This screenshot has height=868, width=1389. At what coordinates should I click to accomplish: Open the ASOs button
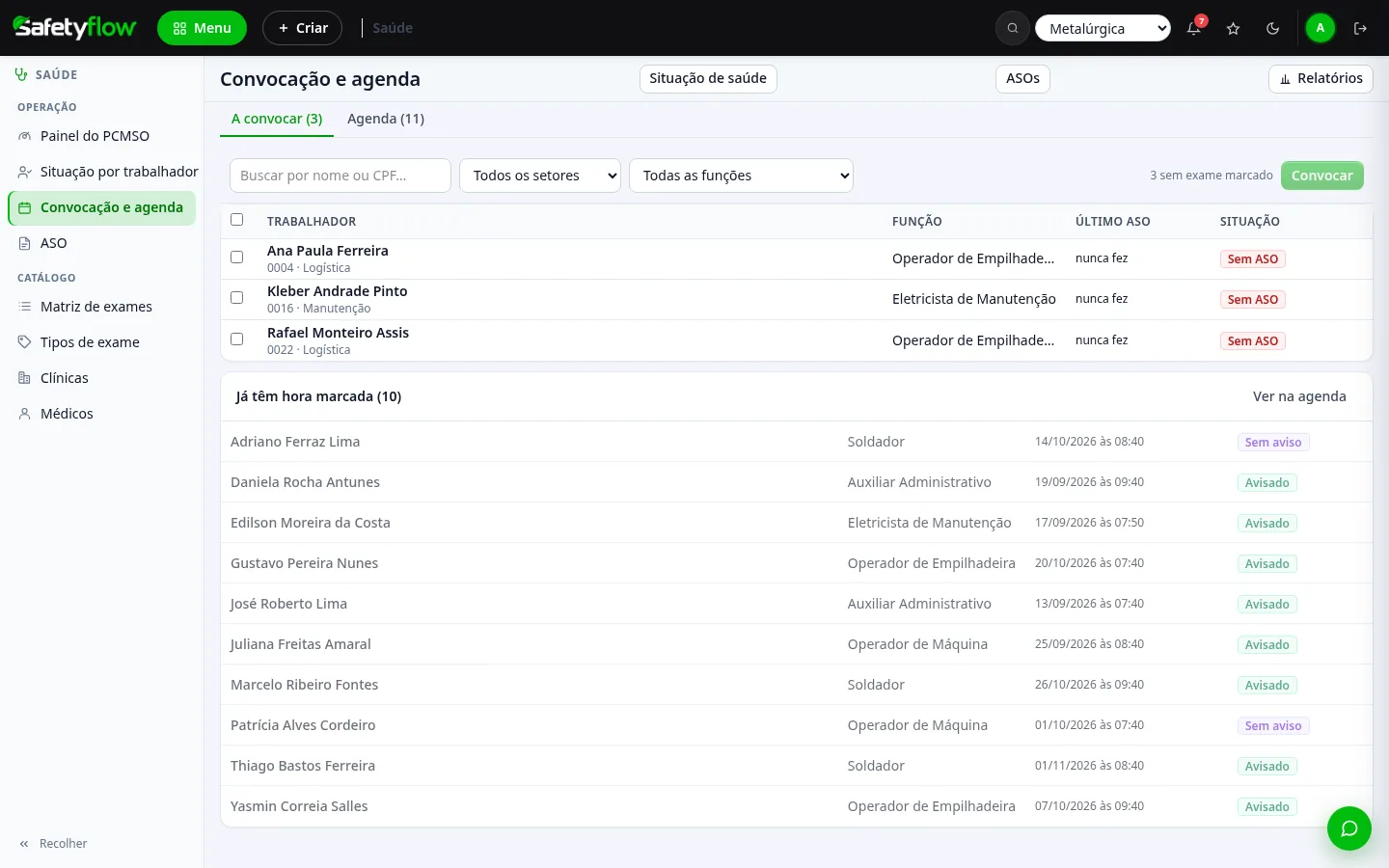[1022, 78]
